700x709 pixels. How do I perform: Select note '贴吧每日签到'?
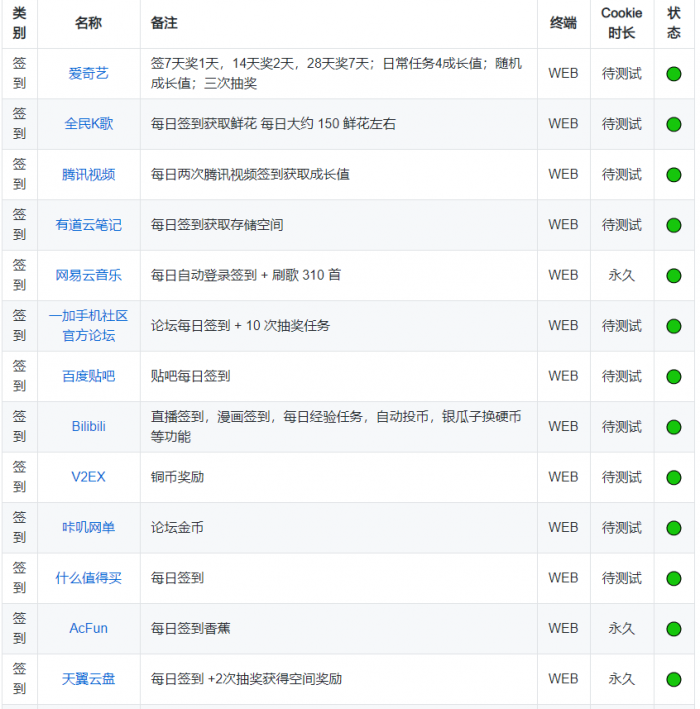pos(190,376)
